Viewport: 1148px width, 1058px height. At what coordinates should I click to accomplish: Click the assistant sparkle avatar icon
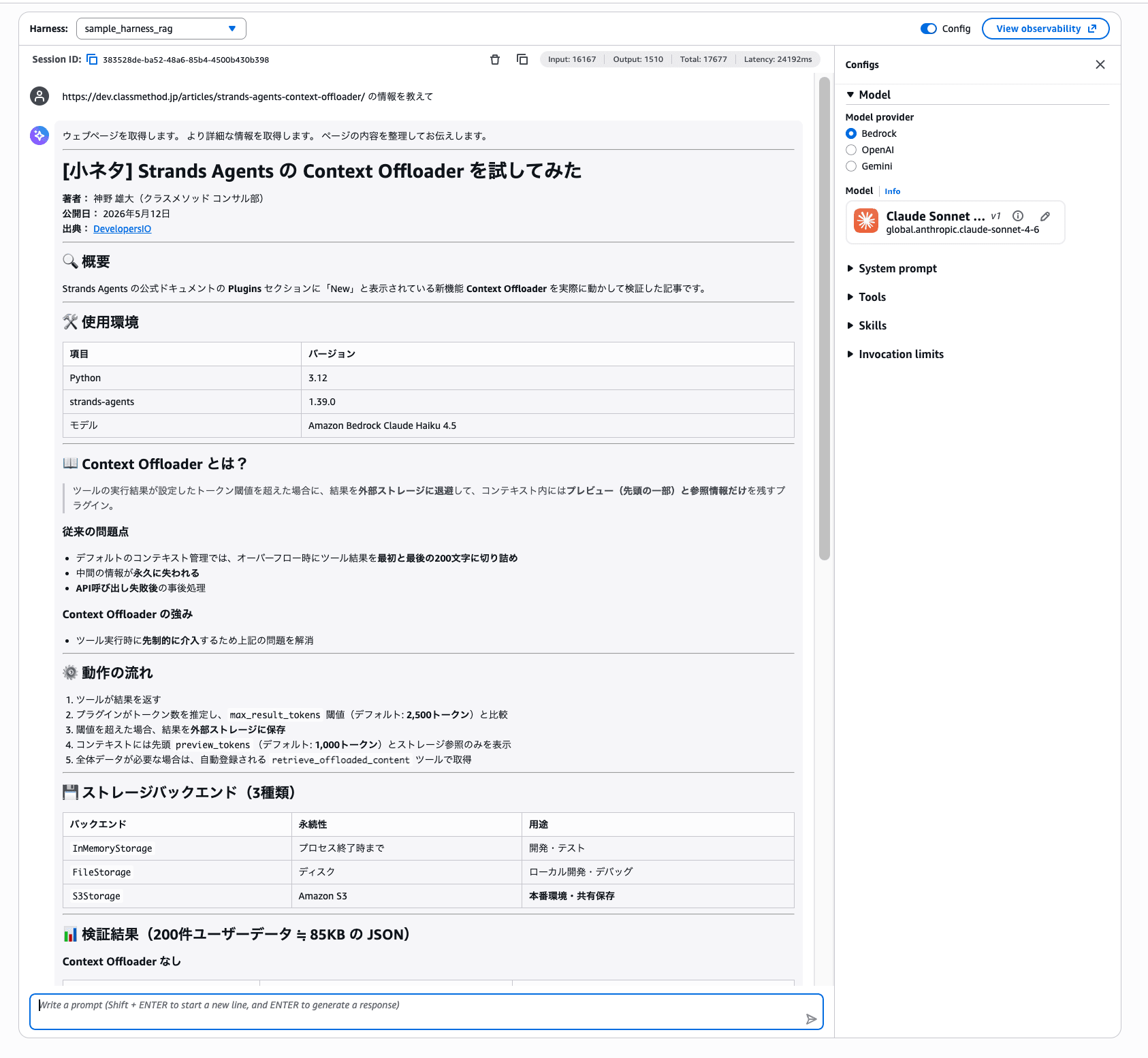pos(39,135)
